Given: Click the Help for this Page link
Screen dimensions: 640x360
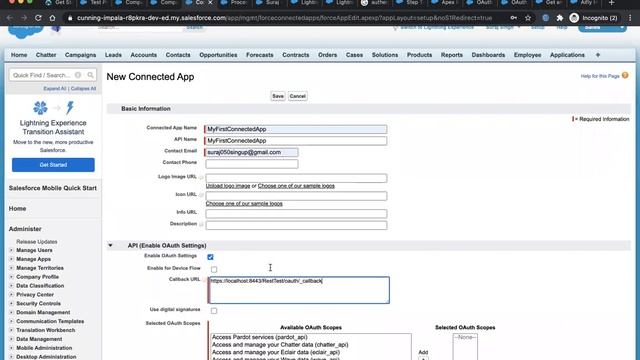Looking at the screenshot, I should pos(600,76).
